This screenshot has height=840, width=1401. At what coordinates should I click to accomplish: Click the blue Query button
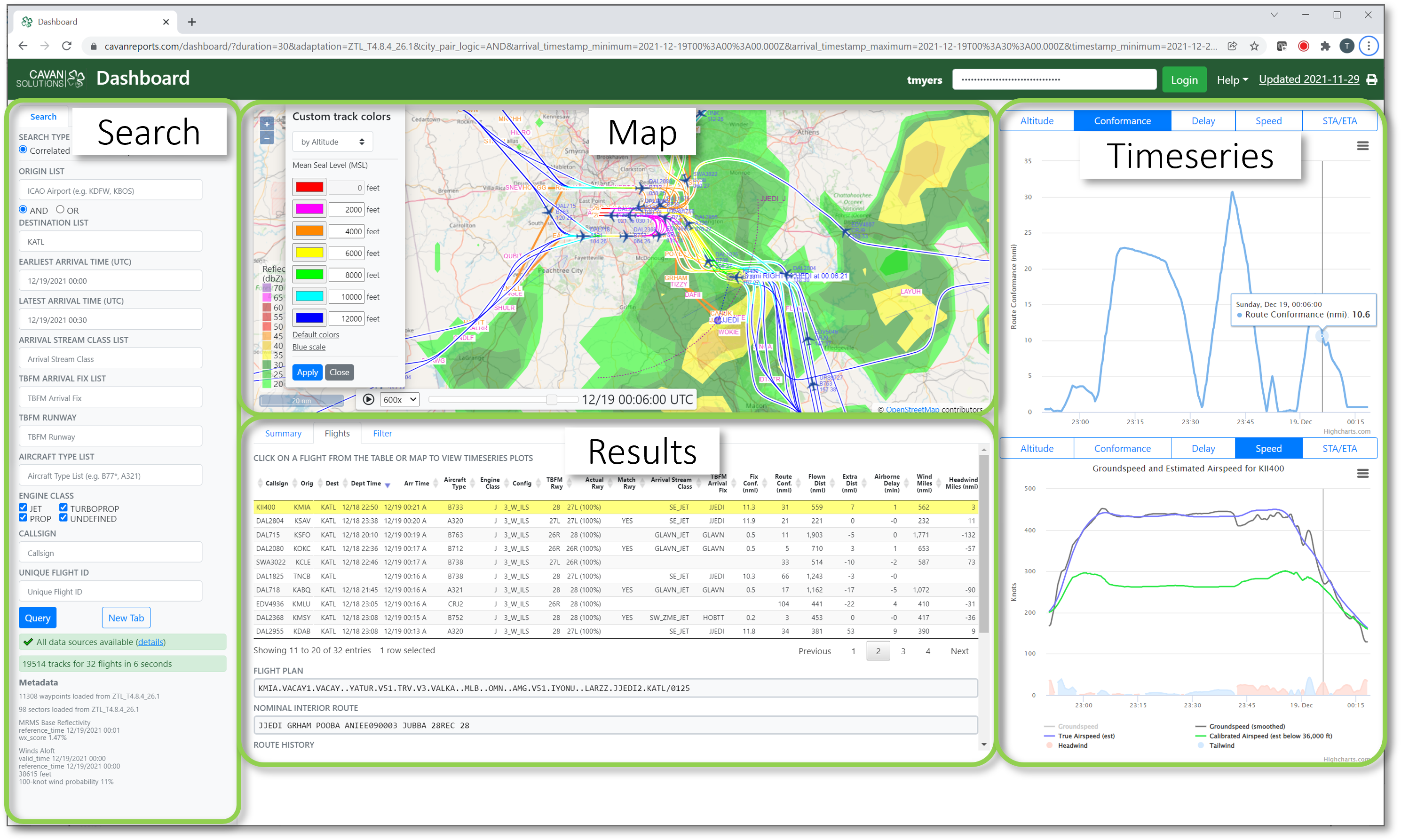click(37, 618)
